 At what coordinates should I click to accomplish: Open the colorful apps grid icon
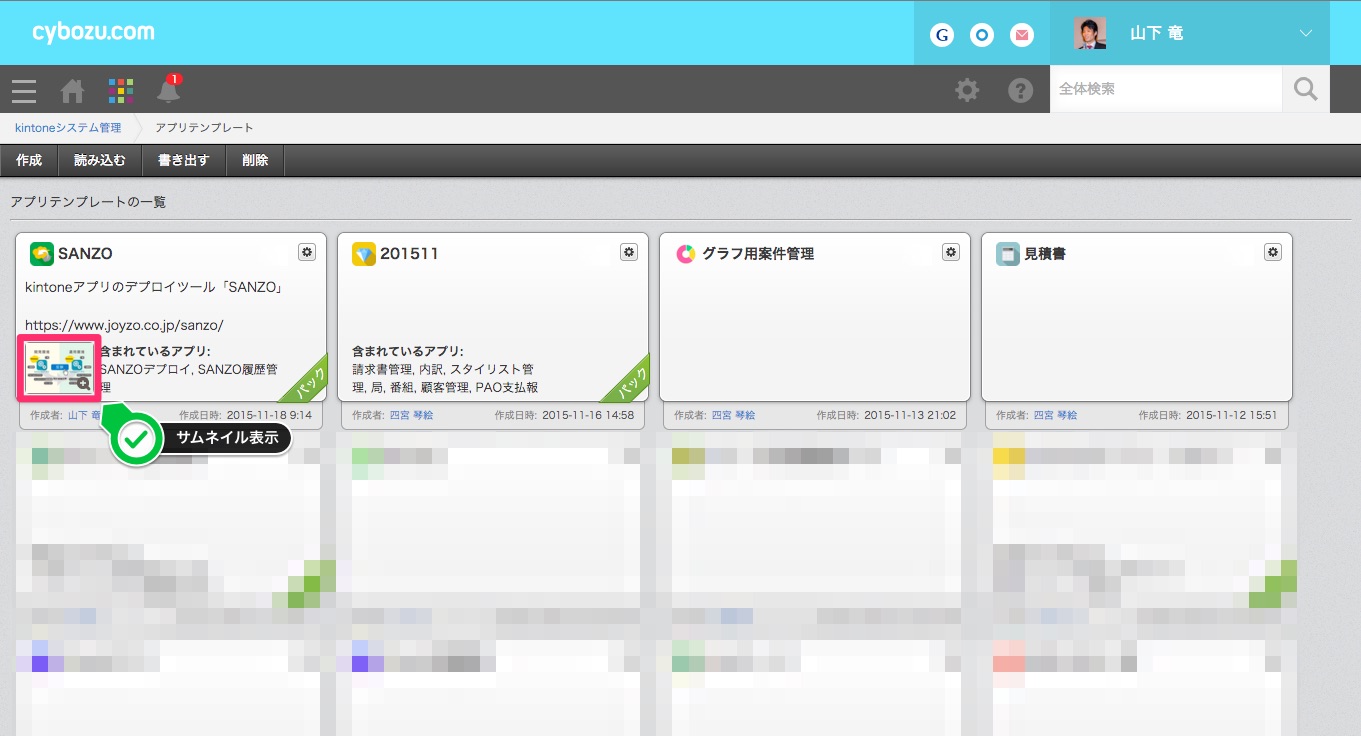(x=120, y=91)
